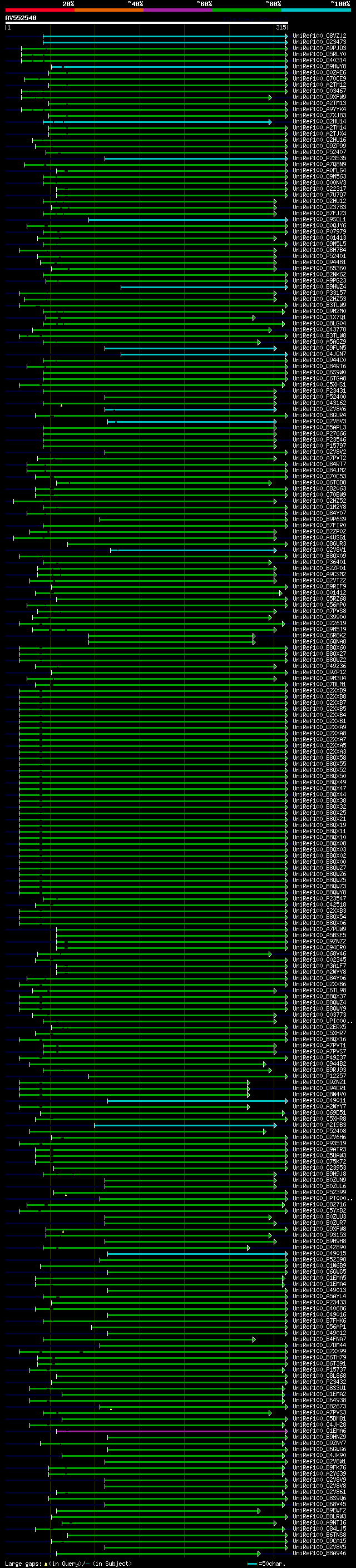Select UniRef100_A2TM12 in the hit list
This screenshot has height=1568, width=356.
(x=319, y=85)
